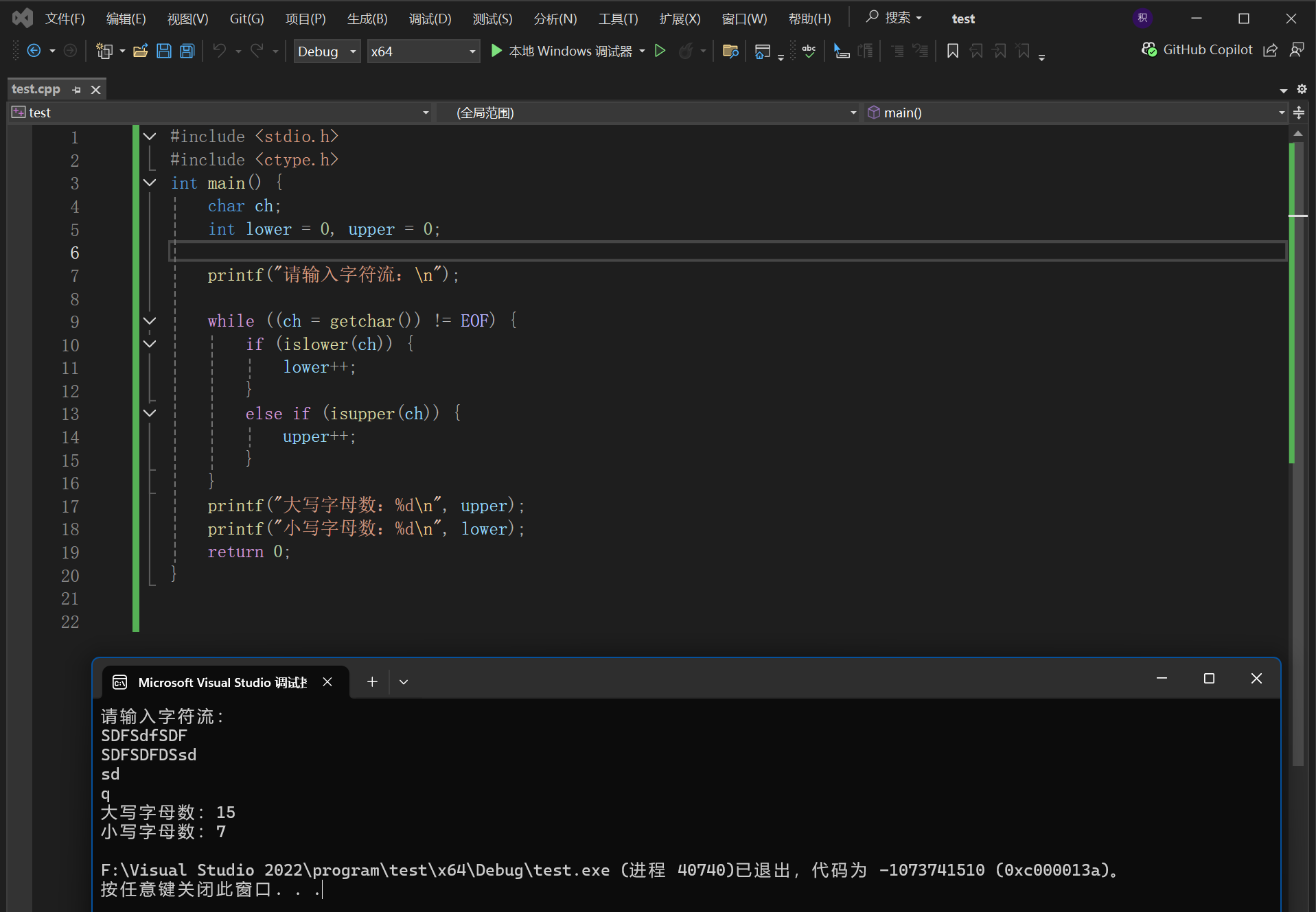Click the Hot Reload flame icon
This screenshot has width=1316, height=912.
click(685, 51)
